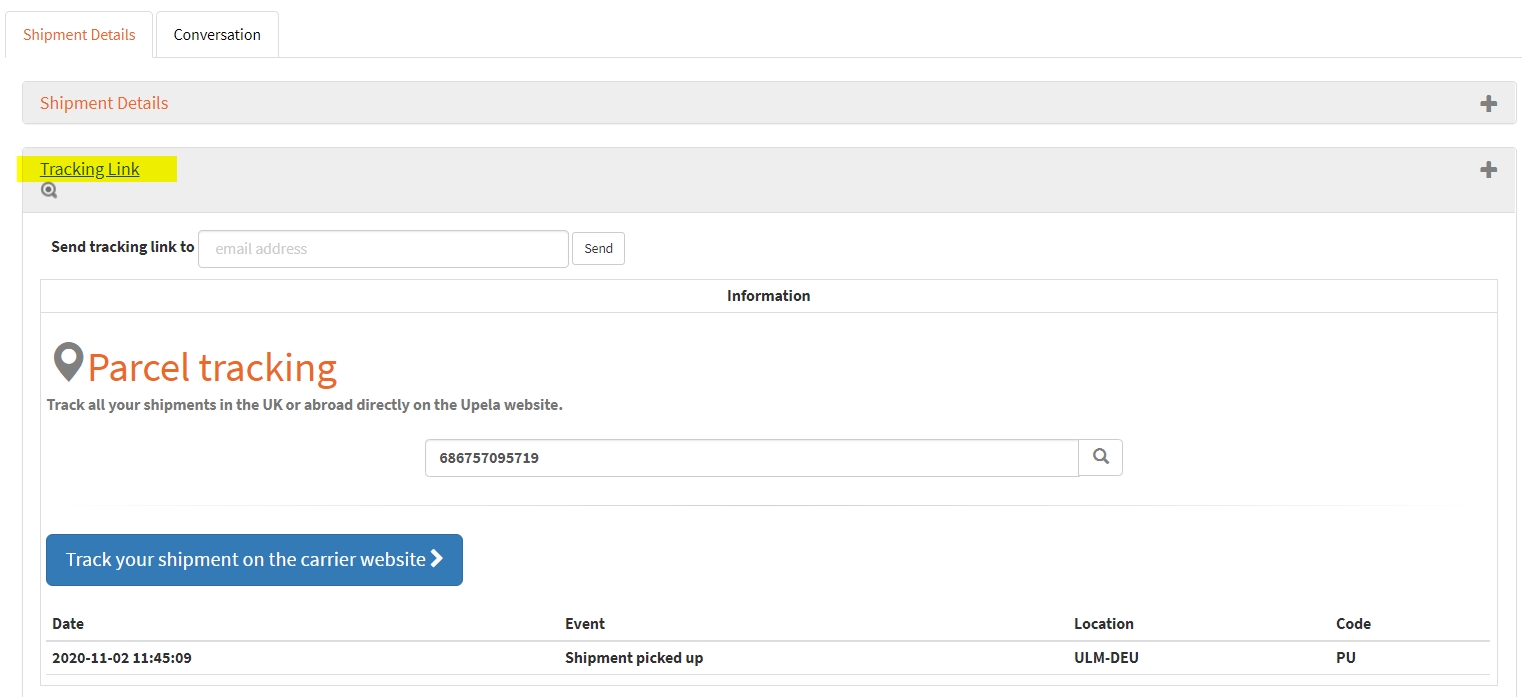
Task: Expand Shipment Details with plus icon
Action: pos(1488,103)
